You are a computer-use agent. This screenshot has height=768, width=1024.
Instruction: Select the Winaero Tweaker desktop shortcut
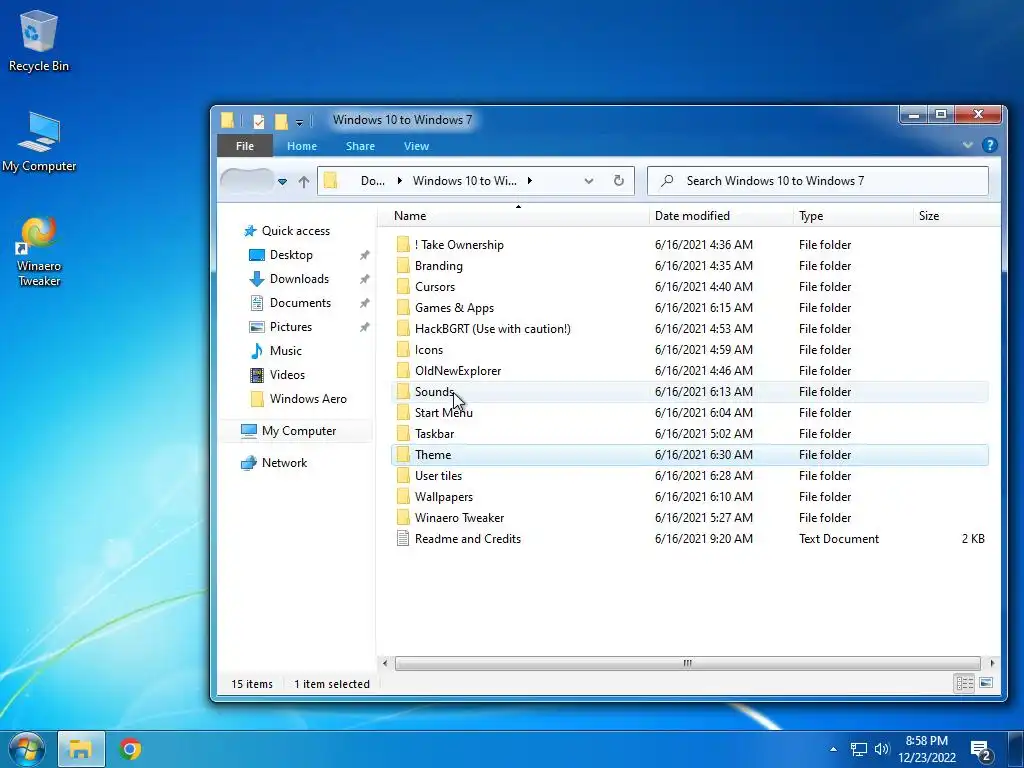point(38,251)
